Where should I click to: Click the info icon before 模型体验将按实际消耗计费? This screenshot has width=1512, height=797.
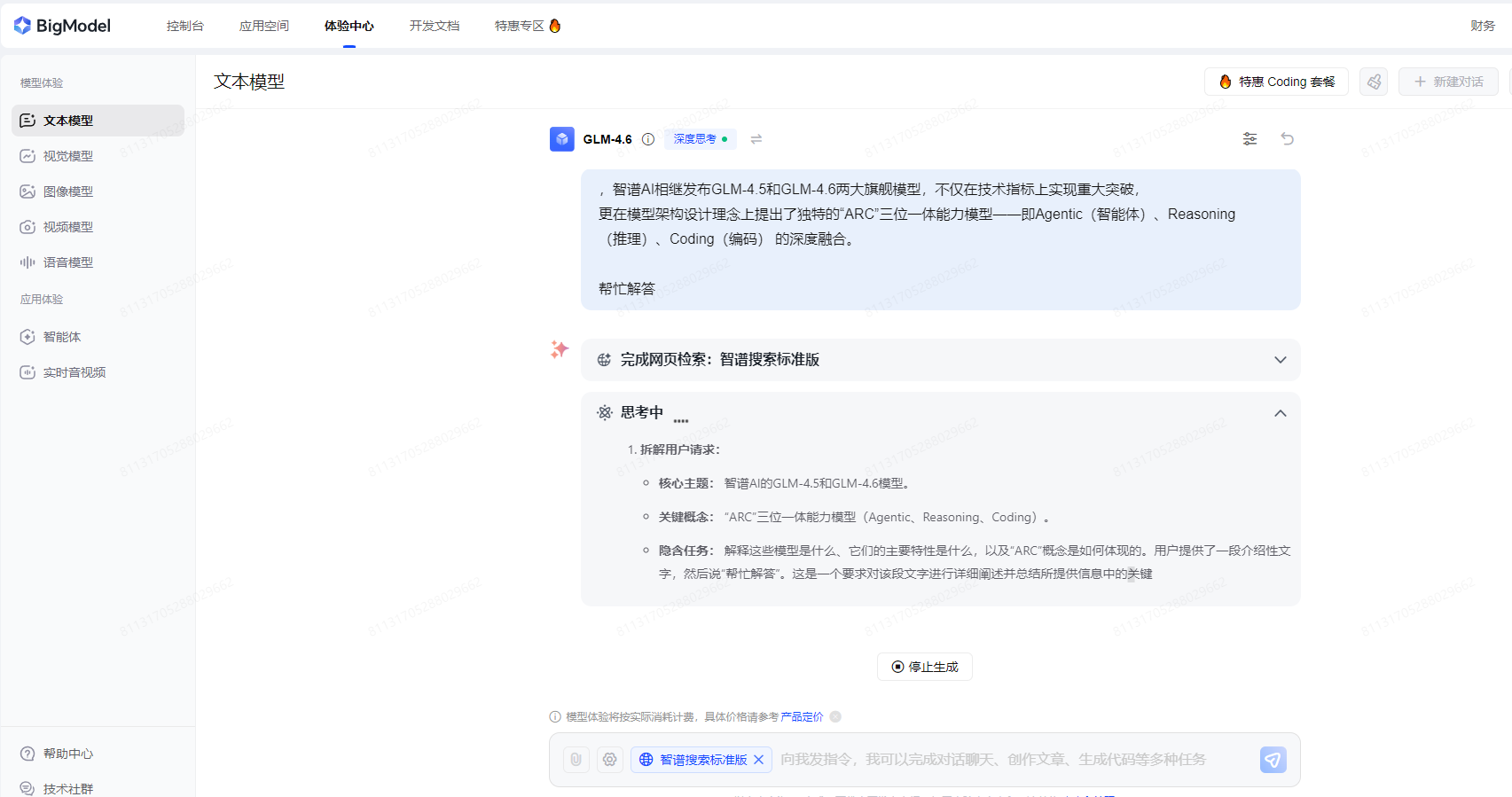click(555, 717)
